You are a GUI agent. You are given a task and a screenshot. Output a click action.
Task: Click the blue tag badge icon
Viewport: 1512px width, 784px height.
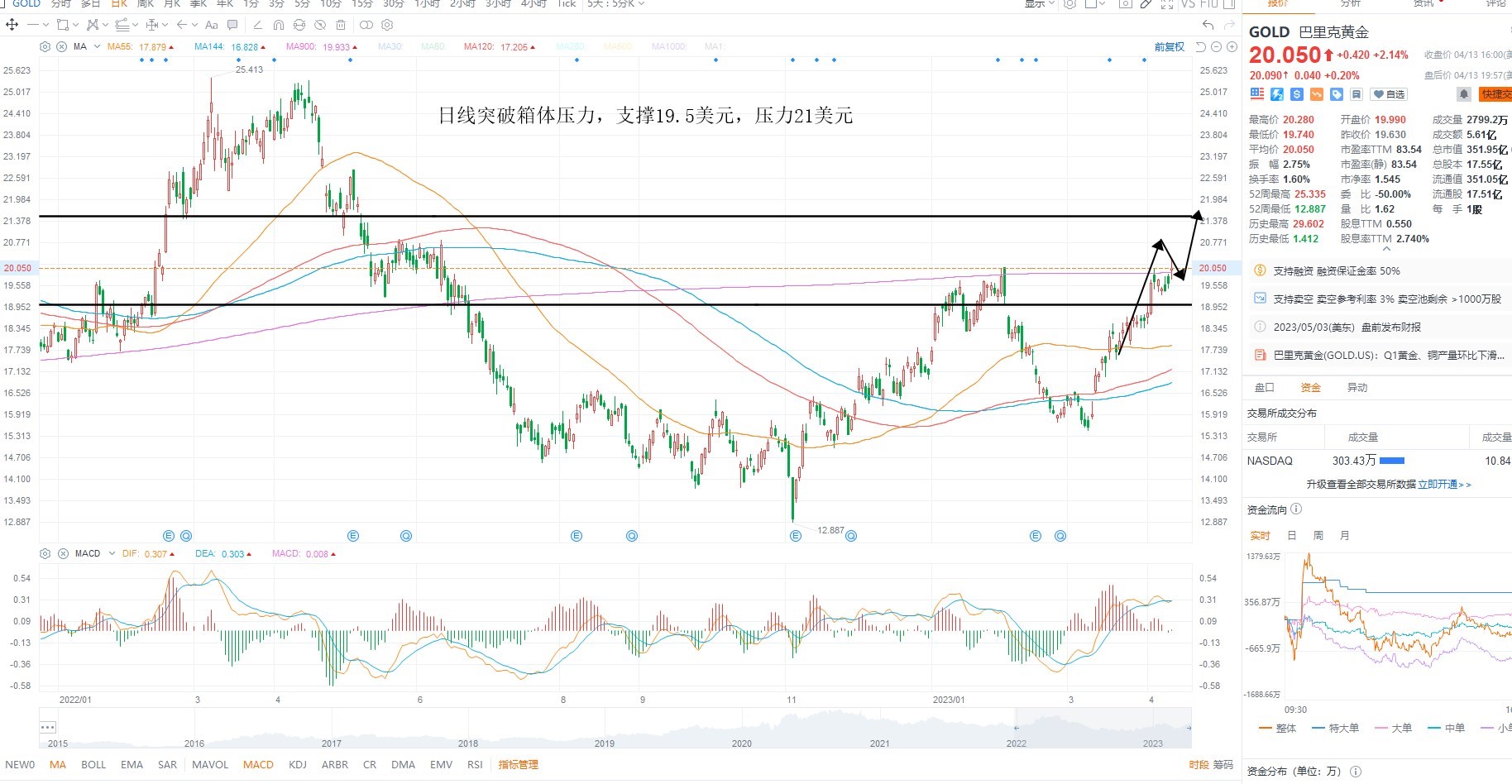[1337, 94]
